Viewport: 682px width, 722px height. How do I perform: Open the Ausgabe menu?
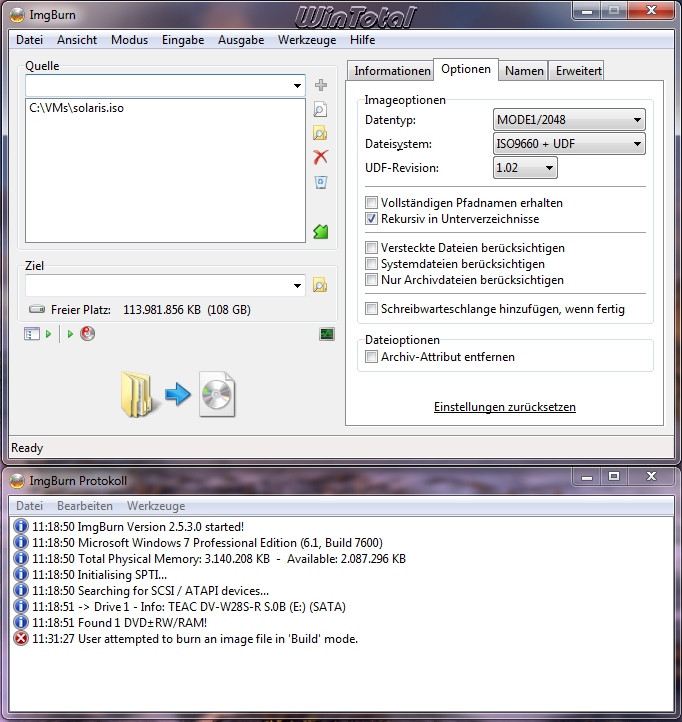coord(241,40)
